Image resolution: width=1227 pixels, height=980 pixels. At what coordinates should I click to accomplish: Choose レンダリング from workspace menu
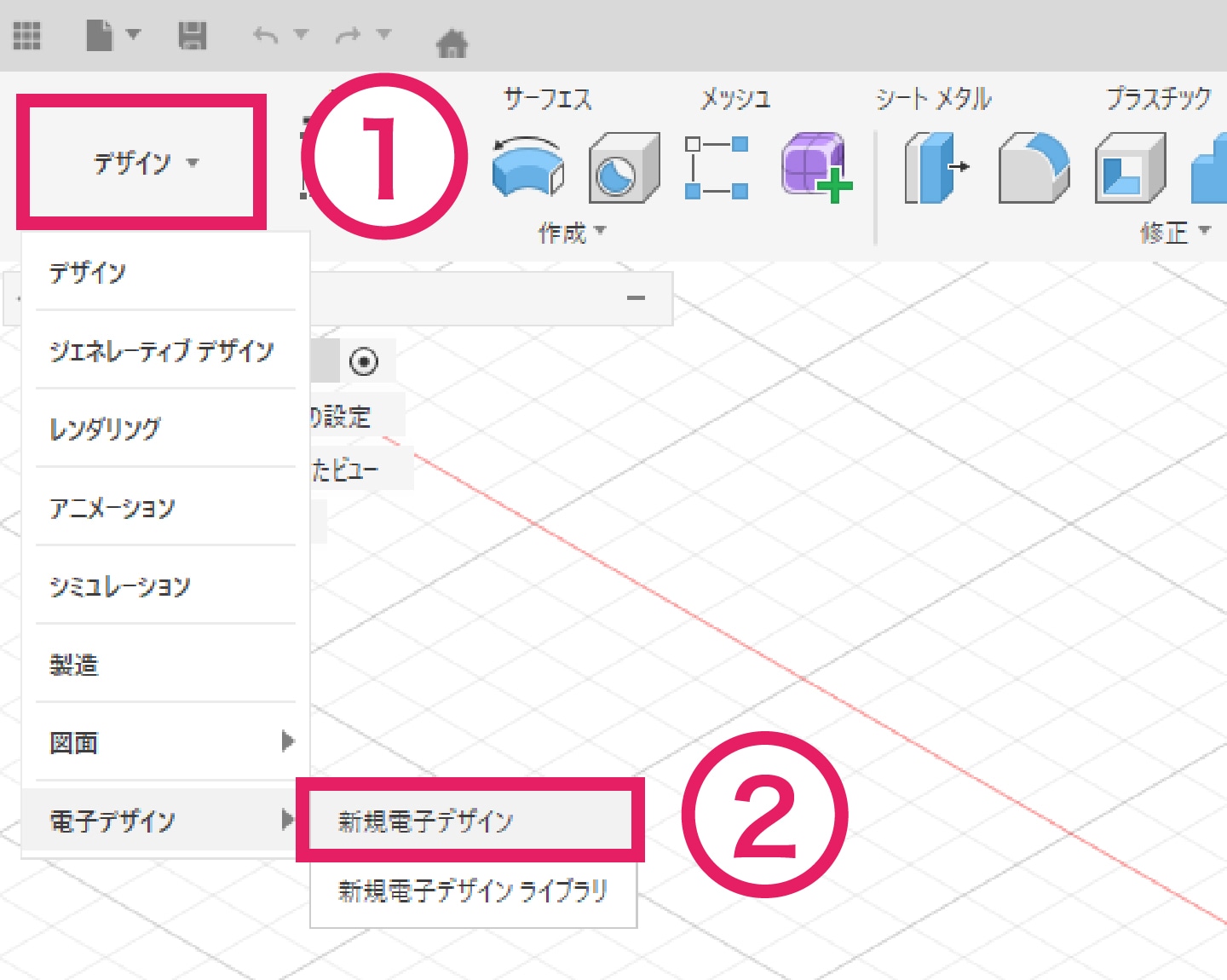click(105, 429)
